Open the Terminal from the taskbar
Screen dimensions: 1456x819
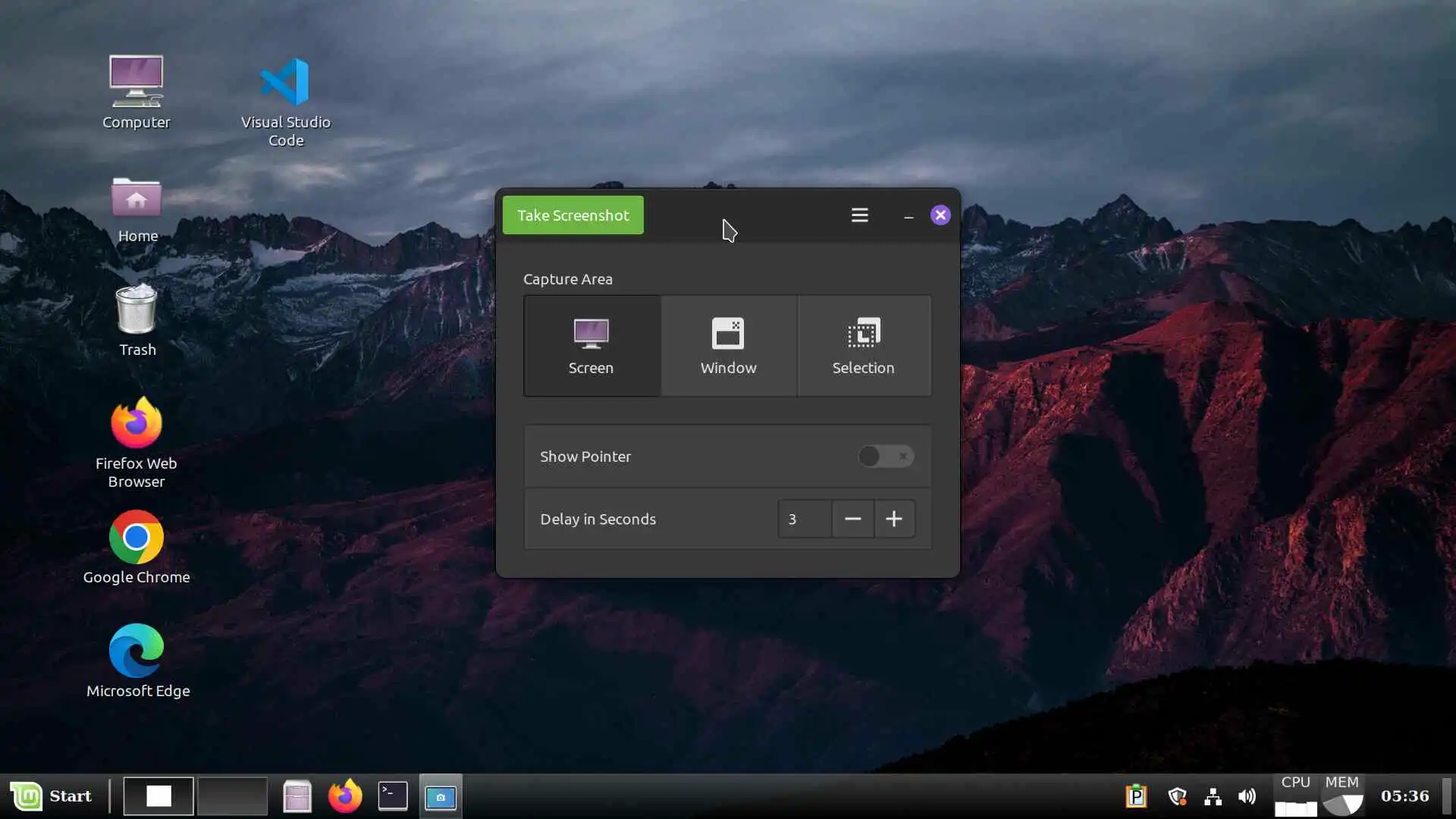tap(393, 796)
